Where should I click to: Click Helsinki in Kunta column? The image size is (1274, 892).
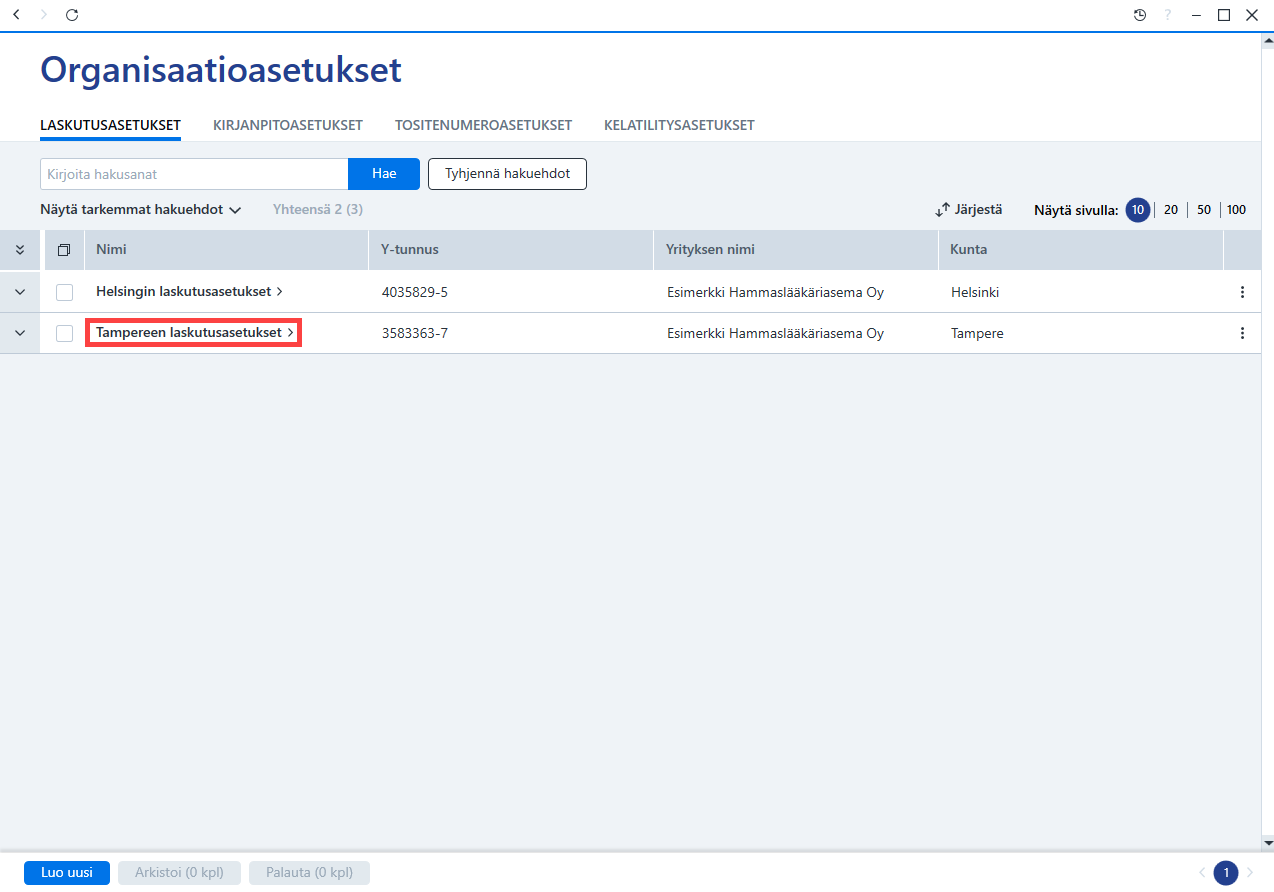click(x=975, y=293)
